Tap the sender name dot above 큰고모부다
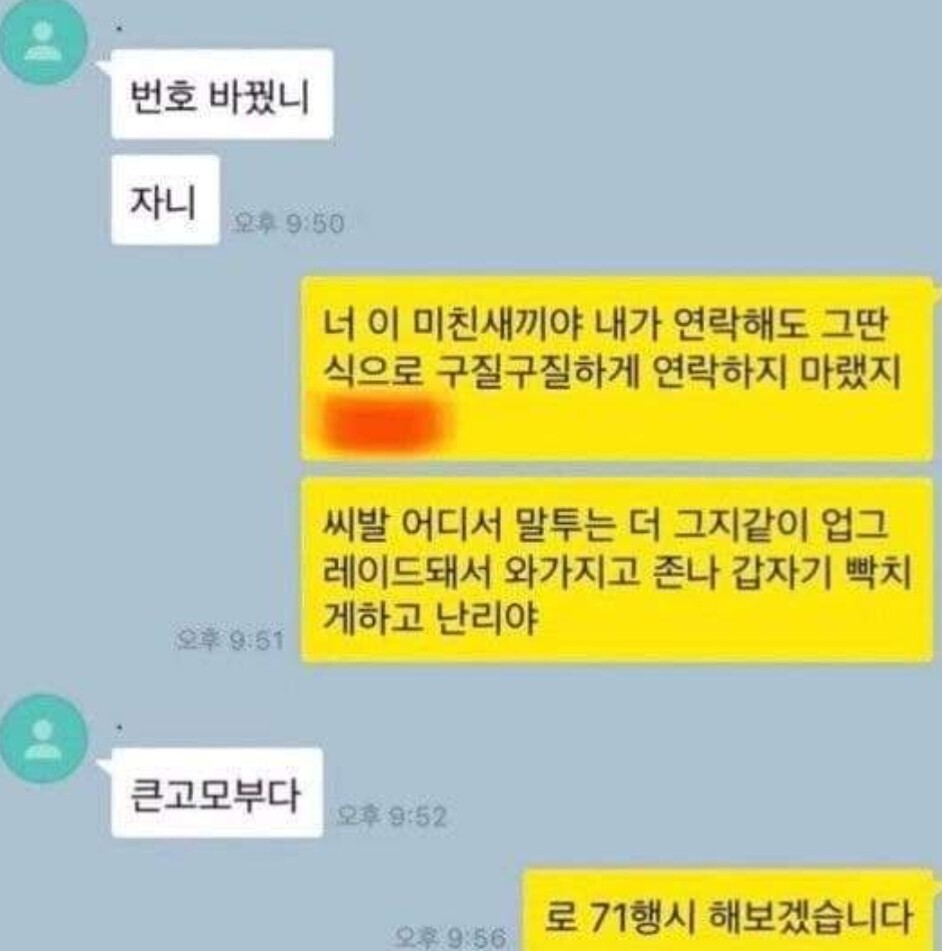Screen dimensions: 942x951 (x=119, y=727)
